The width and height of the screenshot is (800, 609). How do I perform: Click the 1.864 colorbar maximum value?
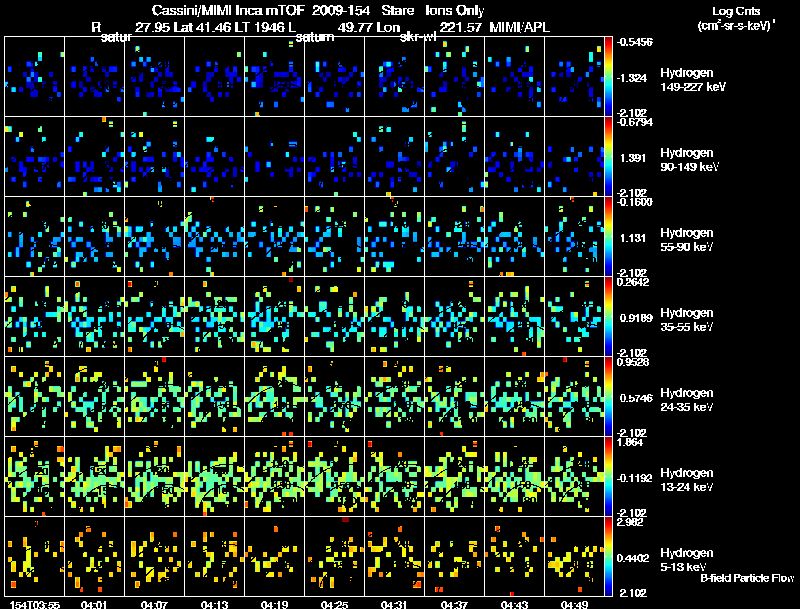[630, 442]
